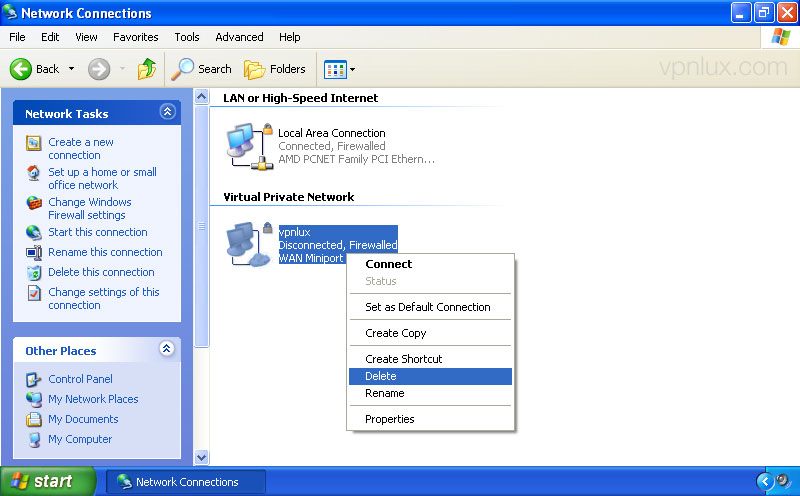Image resolution: width=800 pixels, height=496 pixels.
Task: Select the Local Area Connection name text
Action: click(x=332, y=133)
